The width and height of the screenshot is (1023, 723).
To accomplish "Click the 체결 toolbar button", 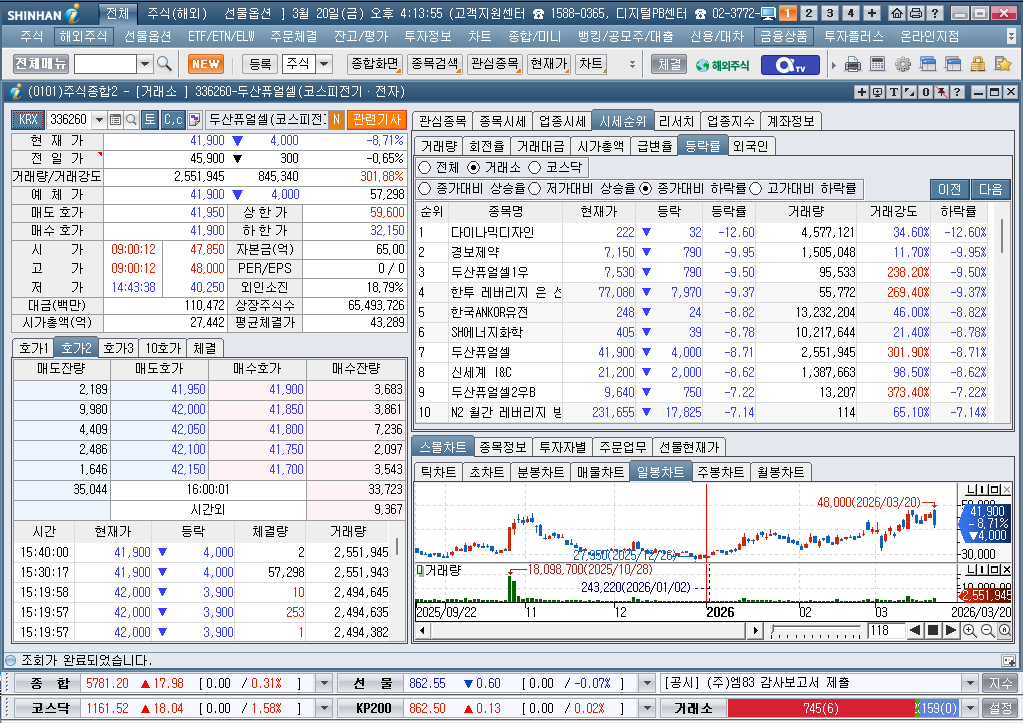I will click(670, 64).
